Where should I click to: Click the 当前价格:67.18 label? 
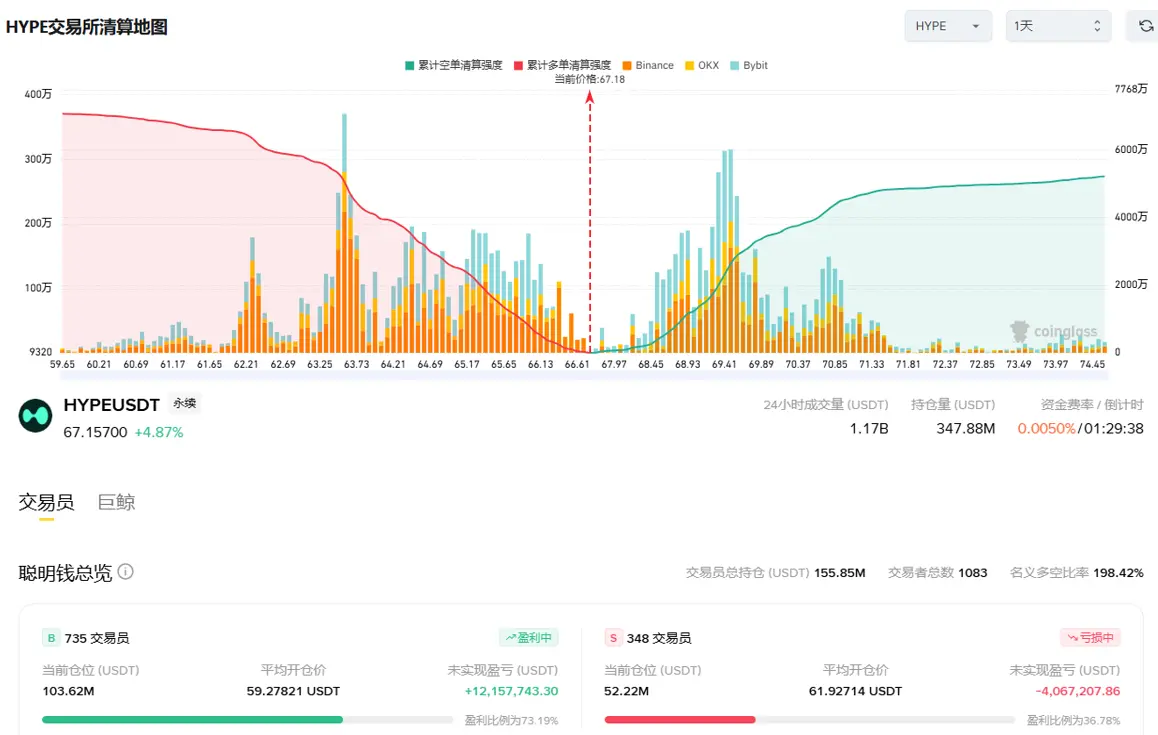pos(589,79)
